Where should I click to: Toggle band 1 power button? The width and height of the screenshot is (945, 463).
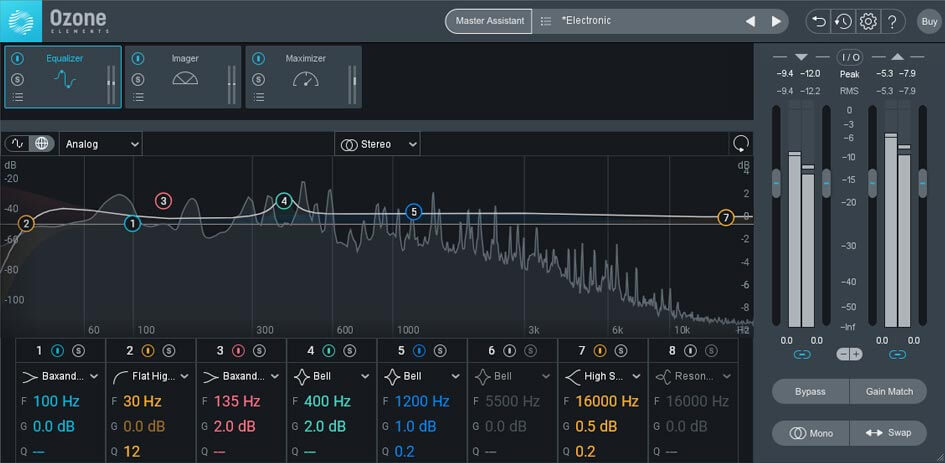58,350
